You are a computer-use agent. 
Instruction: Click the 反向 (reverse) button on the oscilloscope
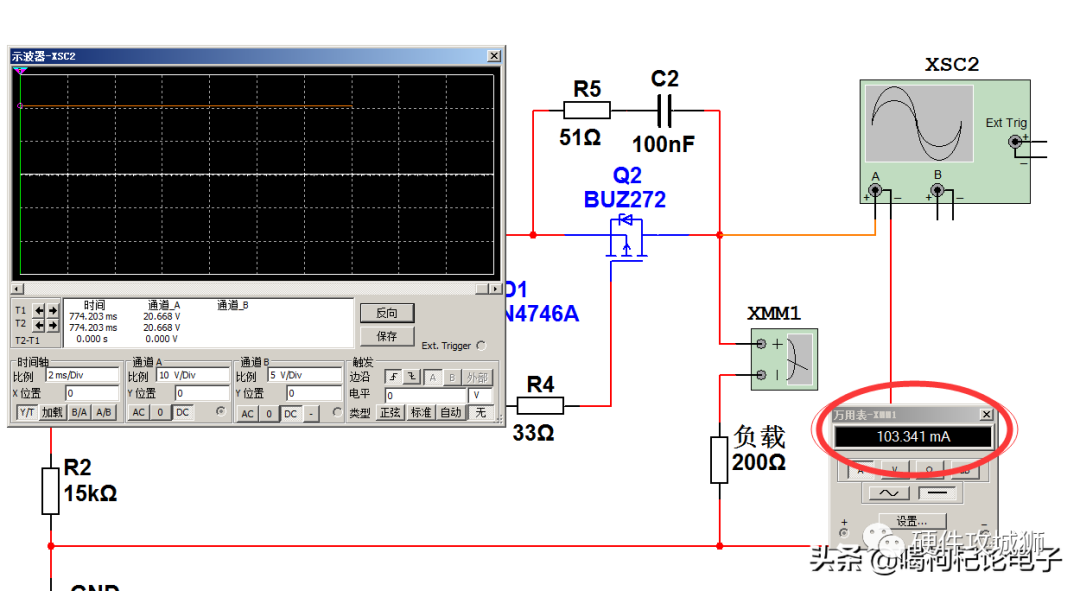coord(387,312)
